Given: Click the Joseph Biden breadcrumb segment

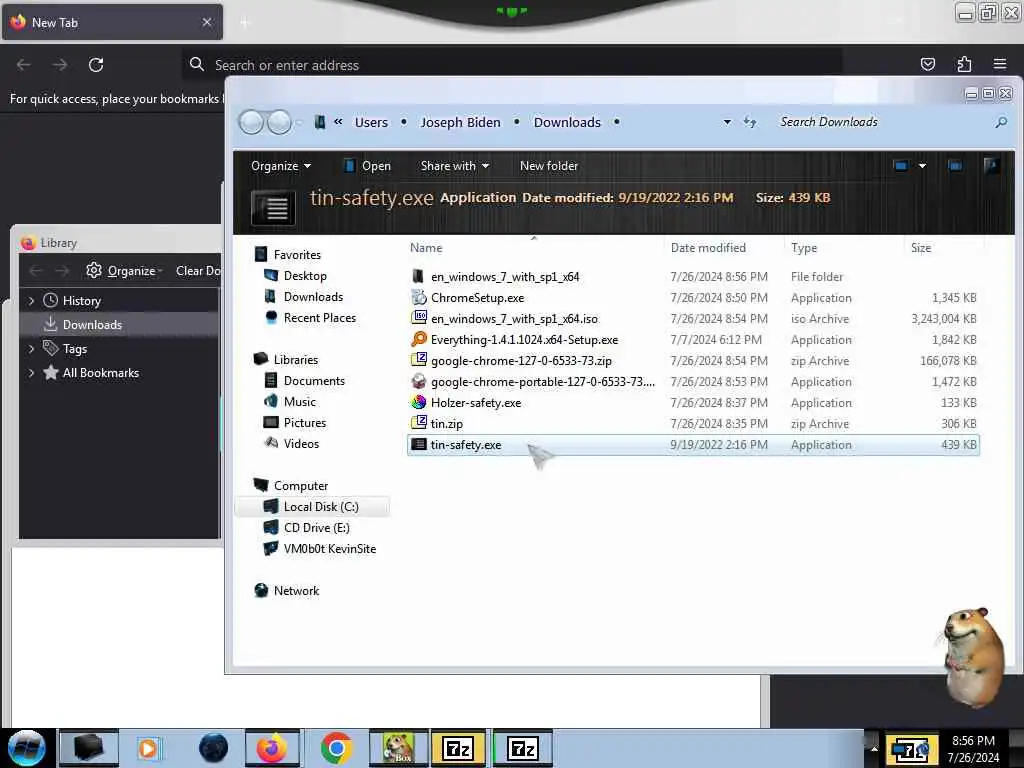Looking at the screenshot, I should (x=460, y=122).
